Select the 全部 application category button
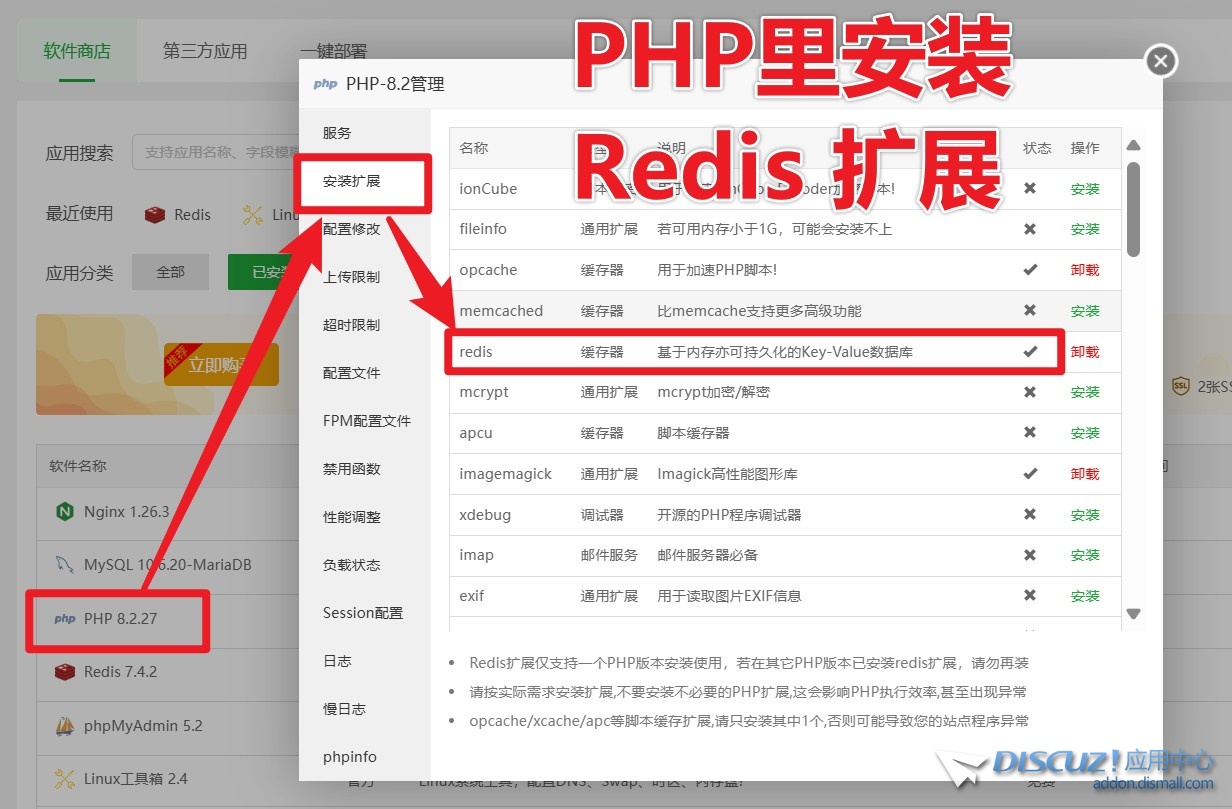Screen dimensions: 1232x809 coord(170,272)
